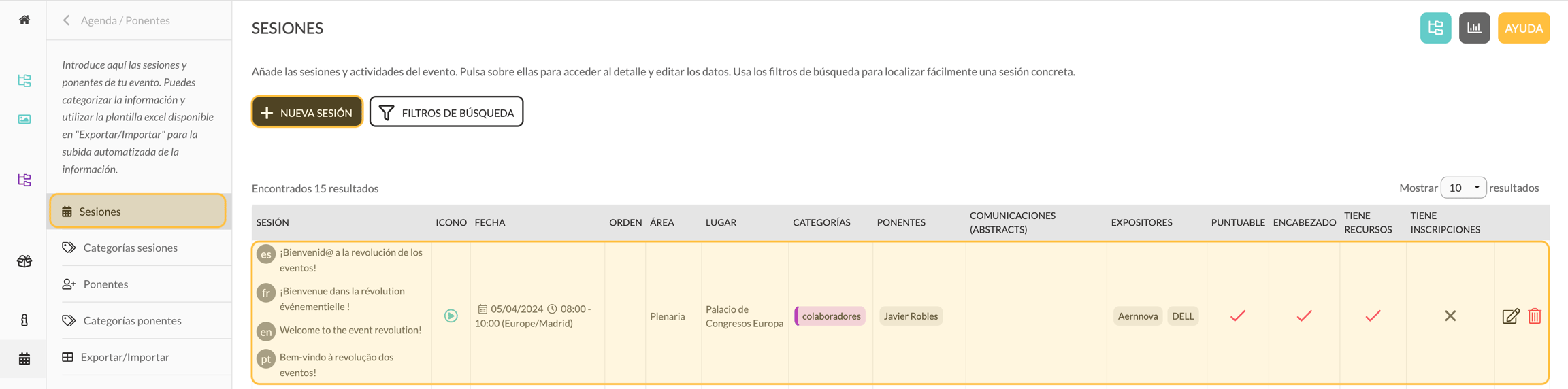Toggle the Encabezado checkmark for the session

pyautogui.click(x=1304, y=316)
